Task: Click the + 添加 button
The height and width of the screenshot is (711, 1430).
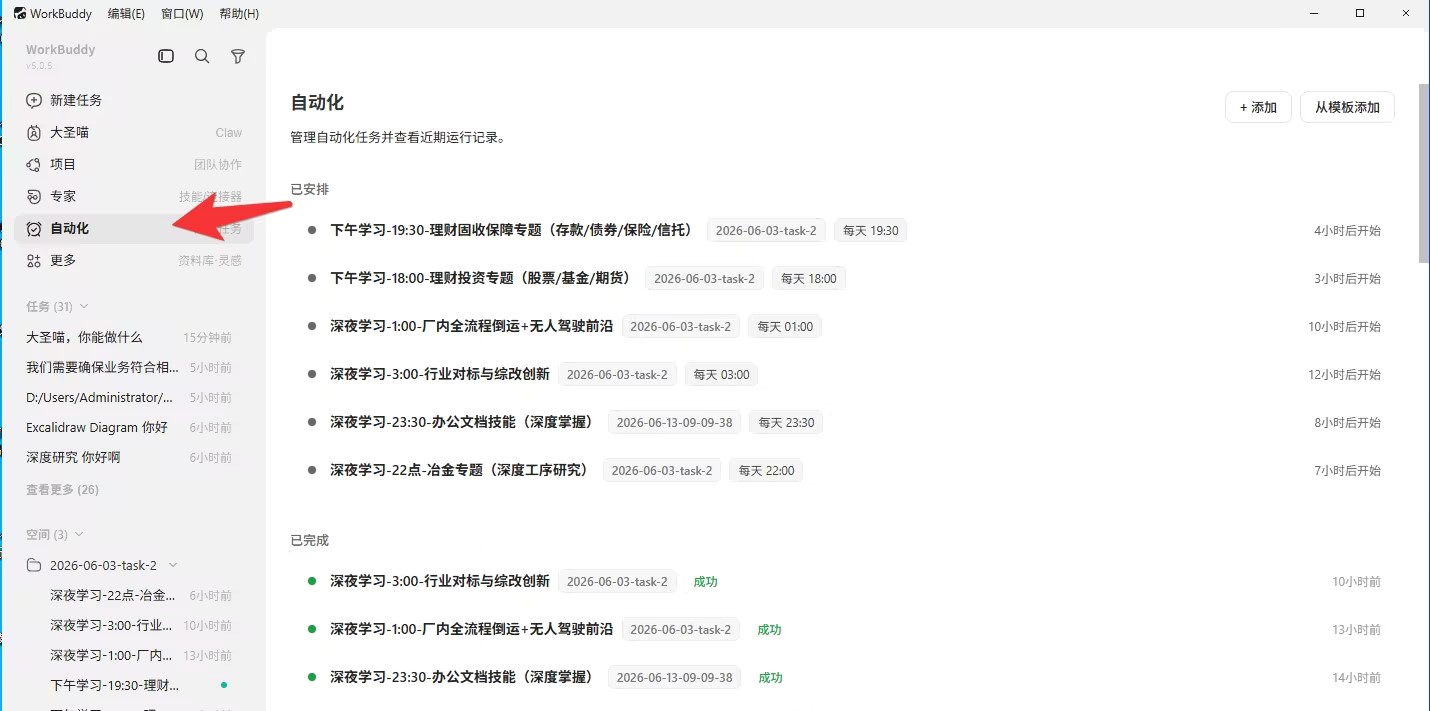Action: coord(1258,107)
